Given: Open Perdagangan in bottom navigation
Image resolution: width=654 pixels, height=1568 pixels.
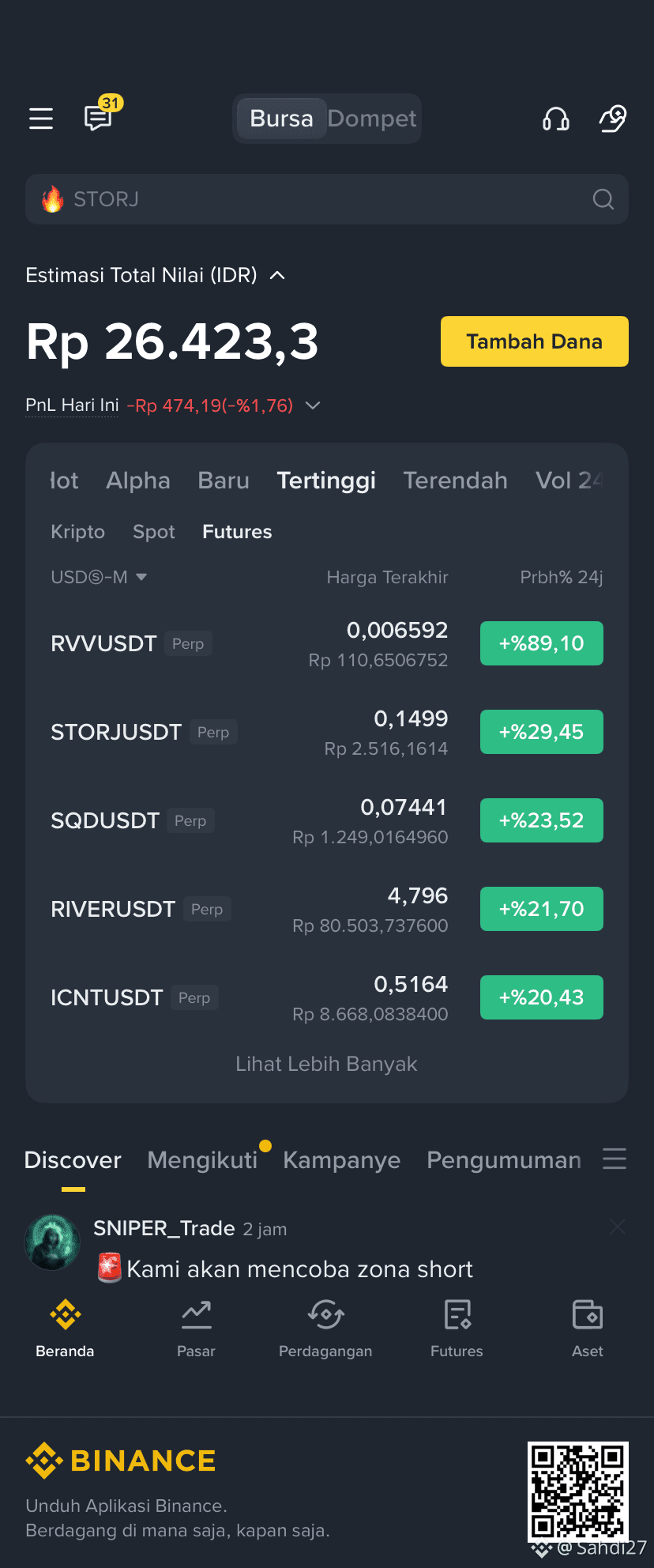Looking at the screenshot, I should 325,1329.
